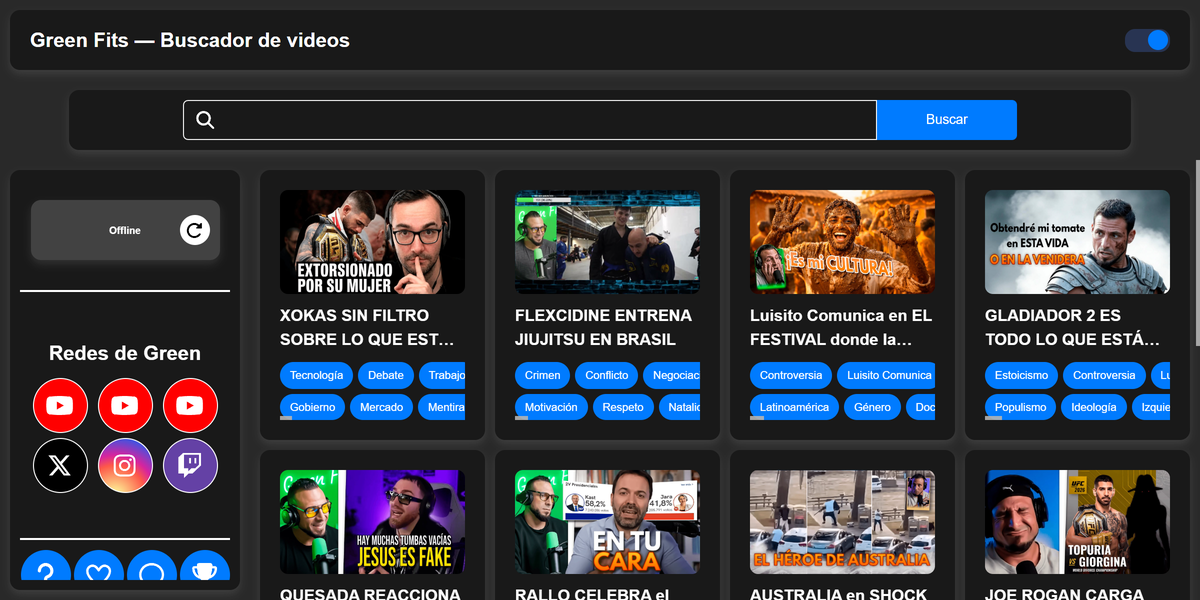This screenshot has width=1200, height=600.
Task: Click the heart icon in the sidebar
Action: coord(98,566)
